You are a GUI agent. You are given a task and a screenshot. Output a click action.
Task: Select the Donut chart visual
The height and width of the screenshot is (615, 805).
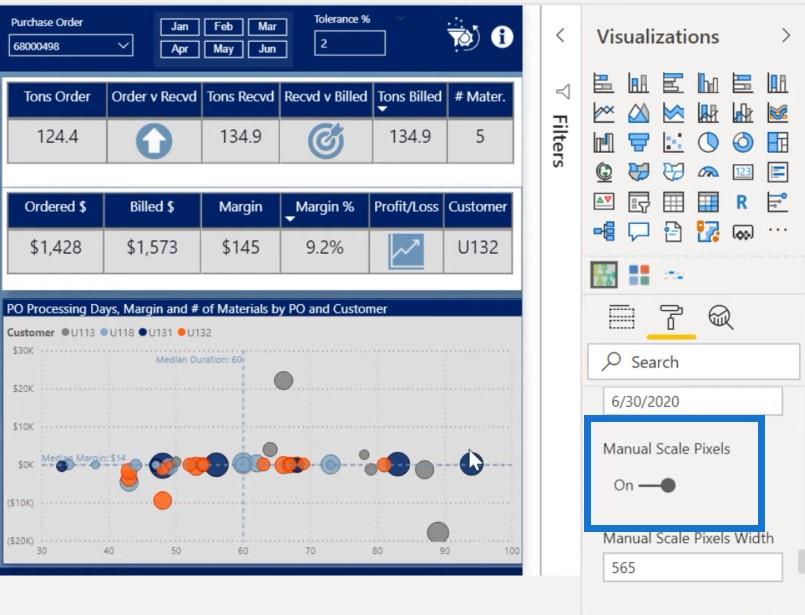tap(743, 142)
